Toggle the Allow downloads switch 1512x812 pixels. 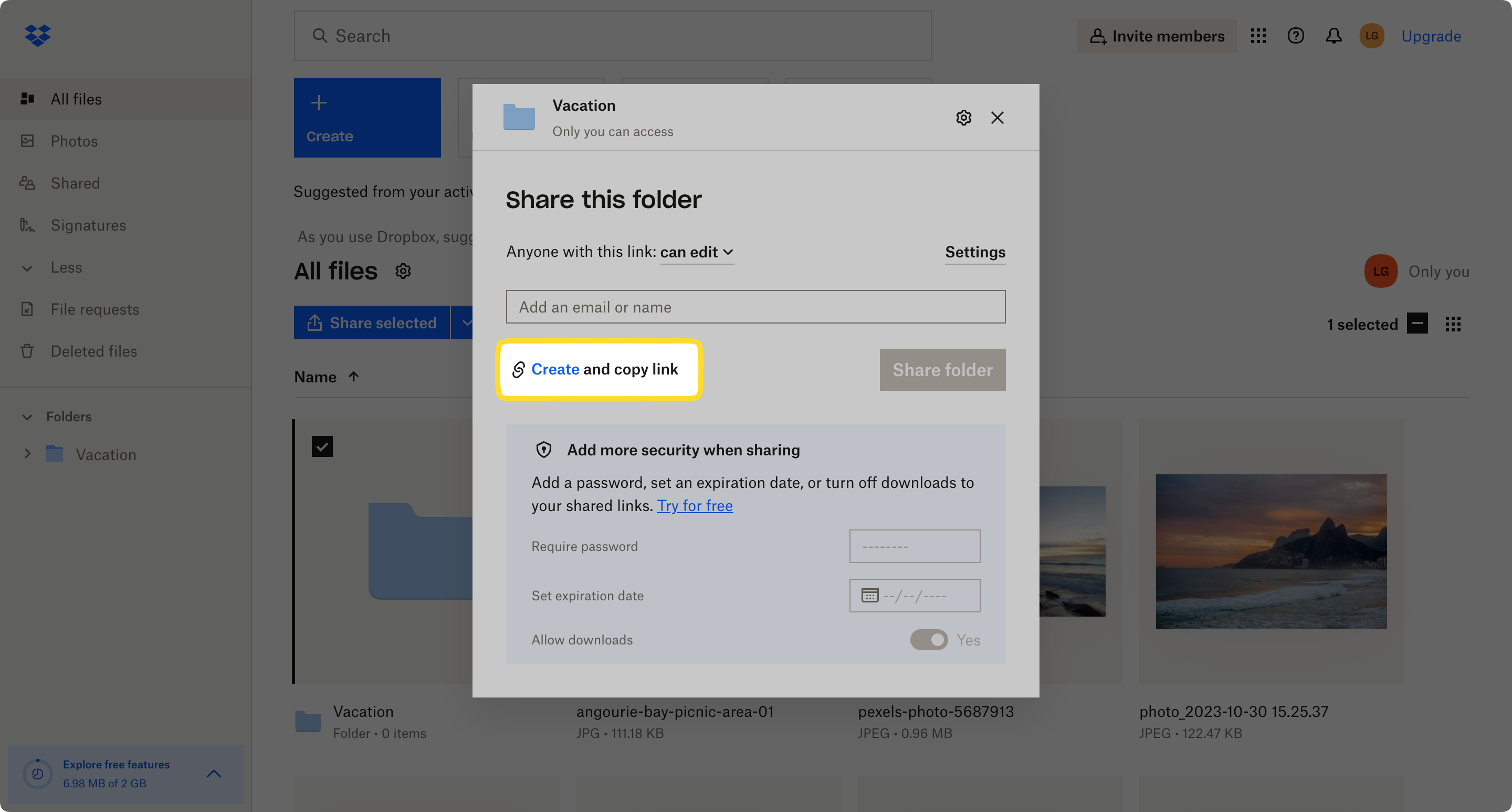(x=927, y=639)
